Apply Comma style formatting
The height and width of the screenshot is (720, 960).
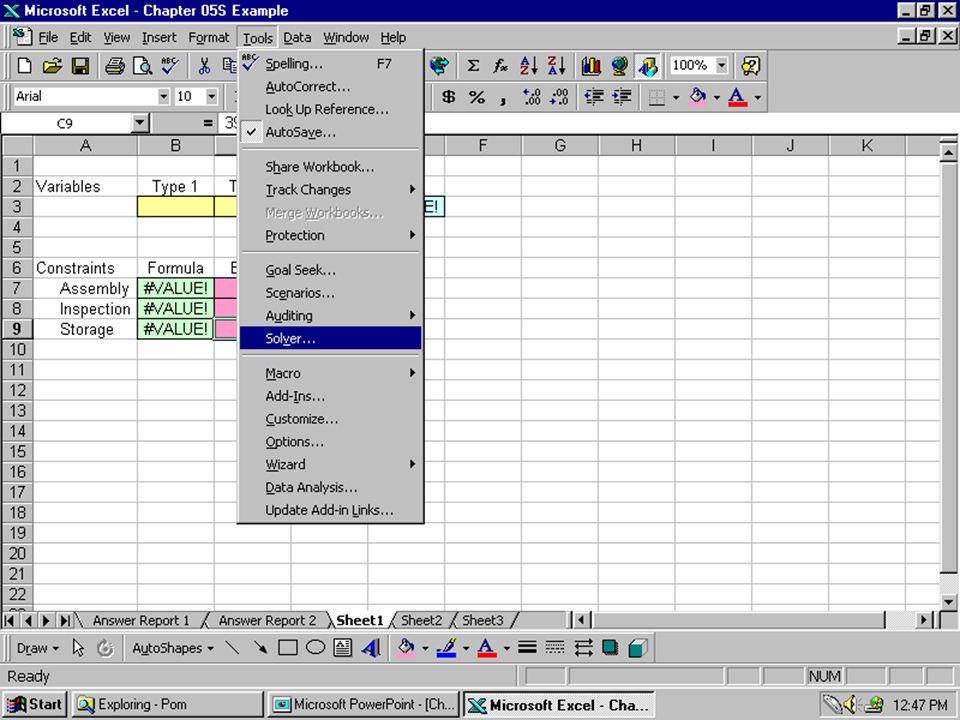pyautogui.click(x=503, y=97)
